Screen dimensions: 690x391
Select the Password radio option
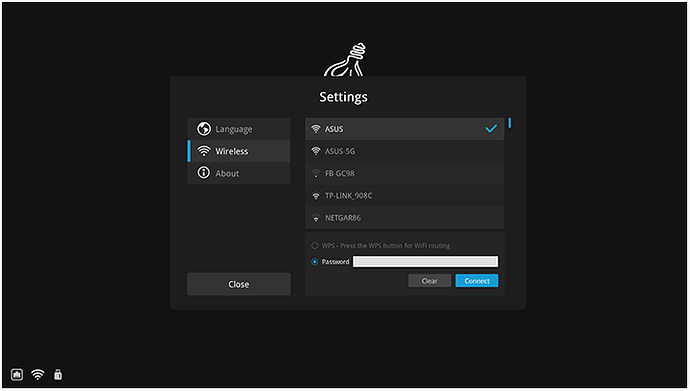coord(315,262)
